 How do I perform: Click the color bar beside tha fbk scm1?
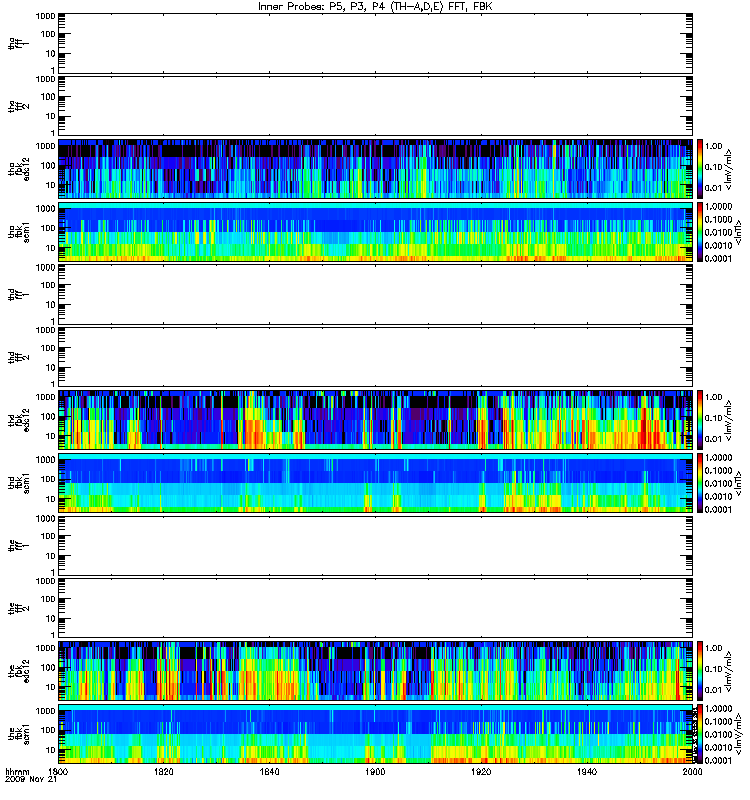point(700,232)
